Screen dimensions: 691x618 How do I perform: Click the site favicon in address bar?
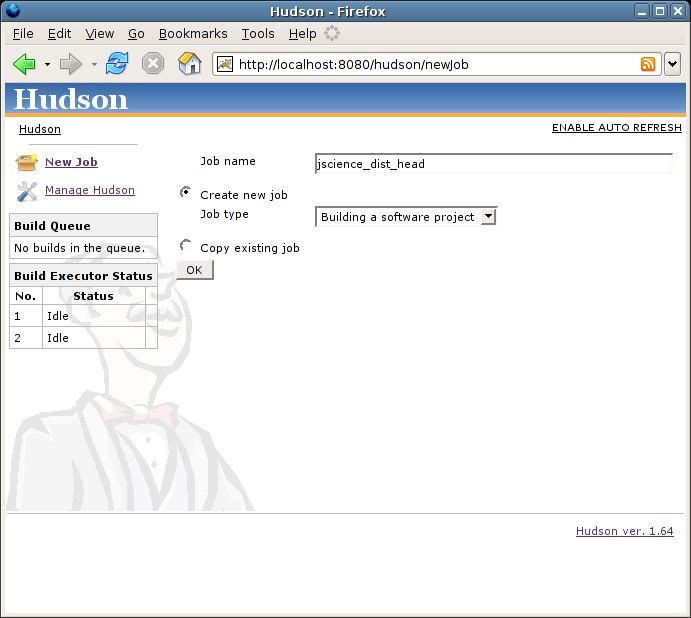(225, 64)
